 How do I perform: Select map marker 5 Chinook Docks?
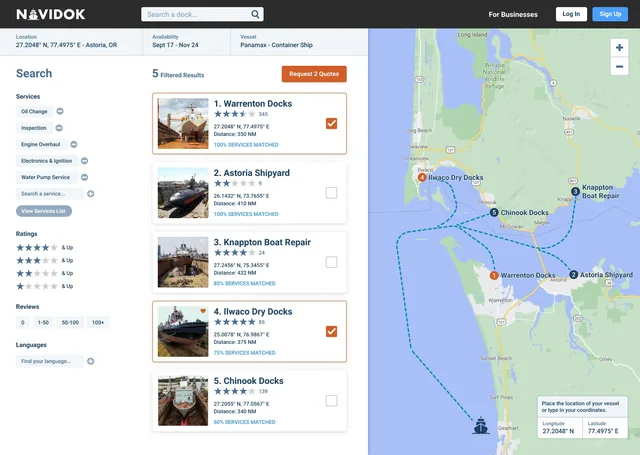[x=494, y=212]
